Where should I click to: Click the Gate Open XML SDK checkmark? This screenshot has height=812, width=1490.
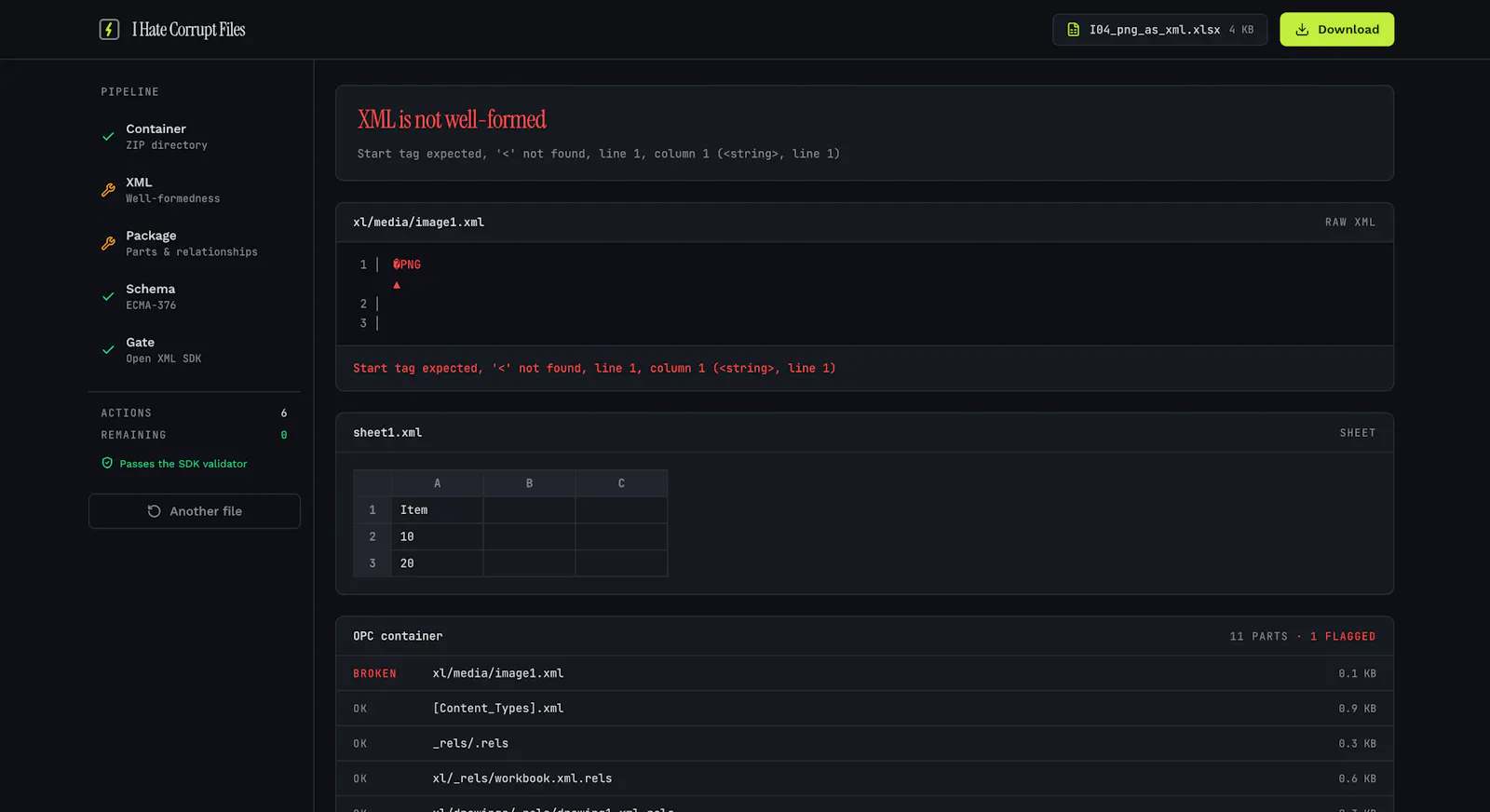108,350
